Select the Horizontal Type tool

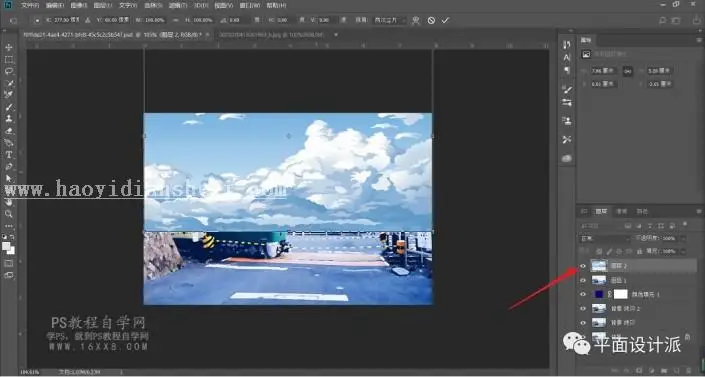pyautogui.click(x=9, y=155)
